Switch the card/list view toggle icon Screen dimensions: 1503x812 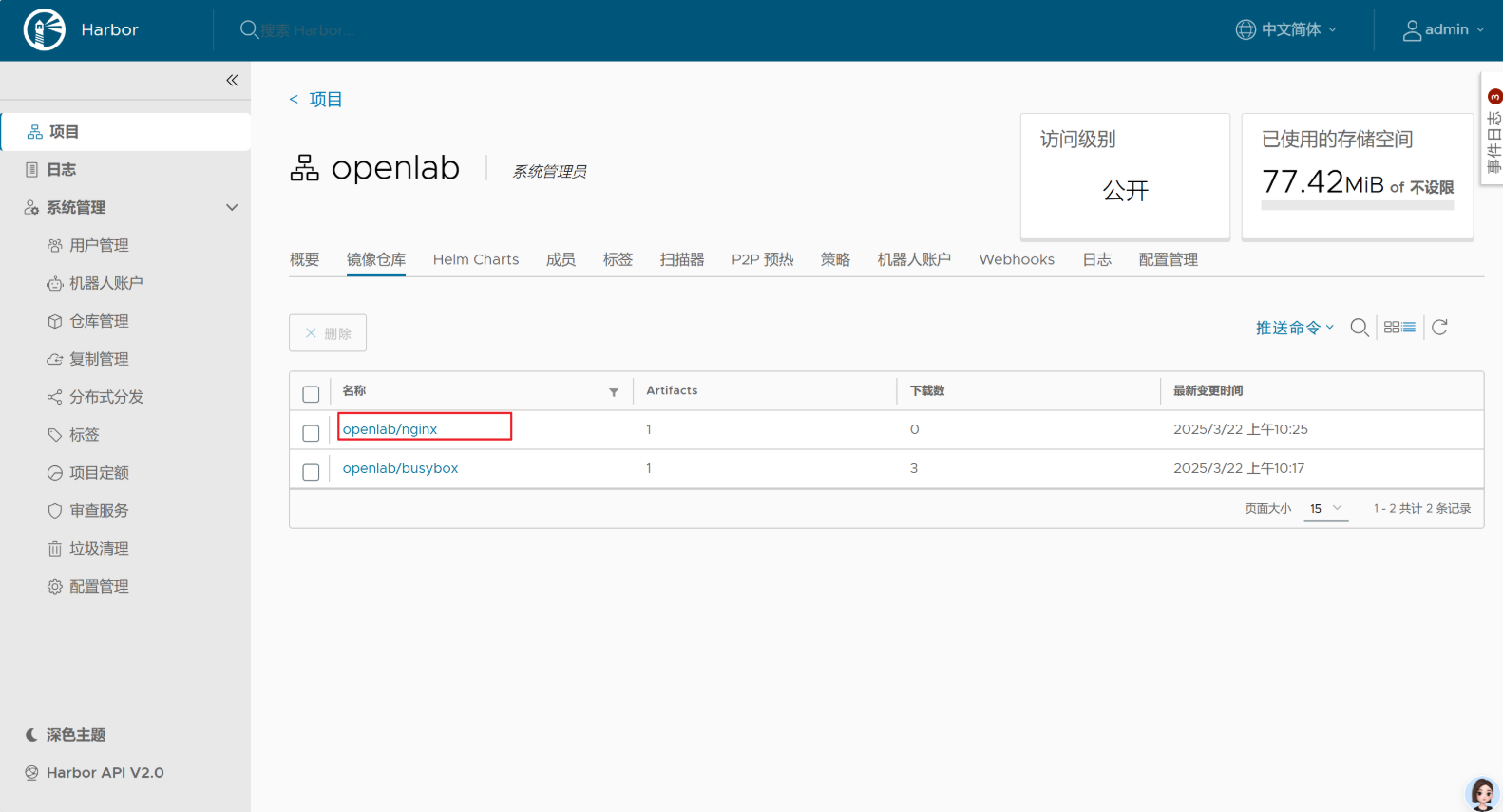[1399, 328]
